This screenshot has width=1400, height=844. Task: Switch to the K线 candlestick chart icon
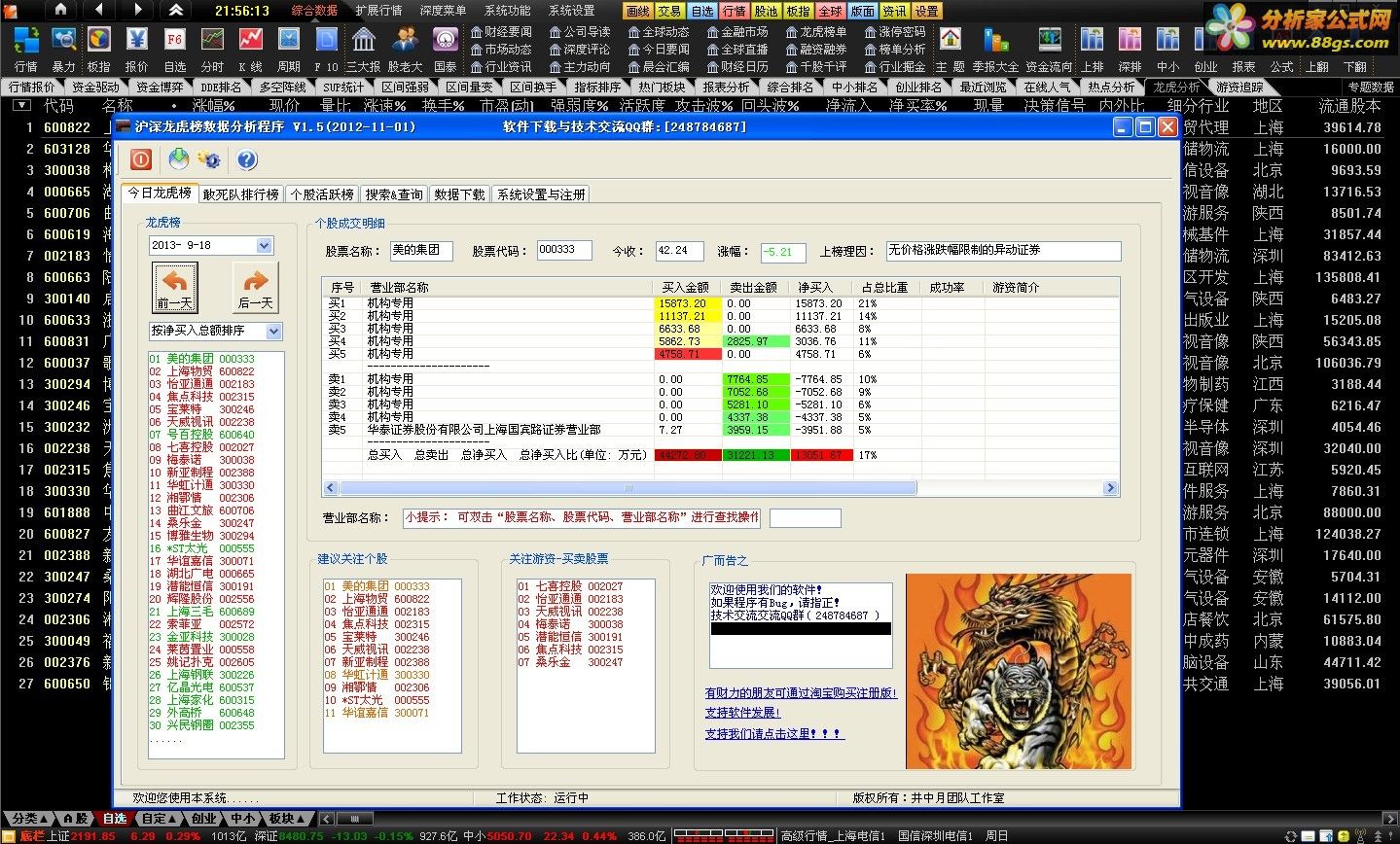(250, 48)
